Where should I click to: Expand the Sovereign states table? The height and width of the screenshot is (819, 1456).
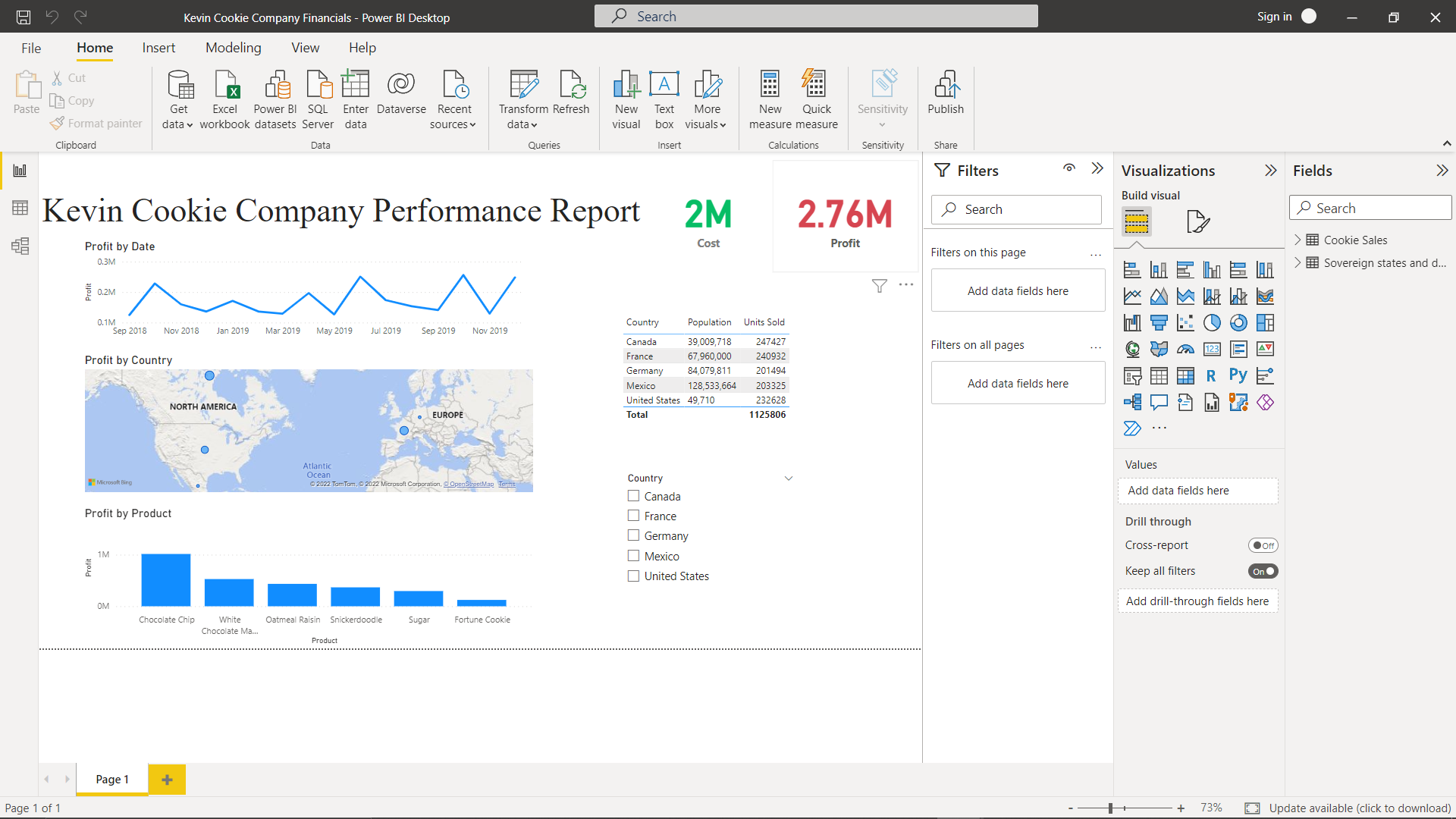coord(1298,262)
